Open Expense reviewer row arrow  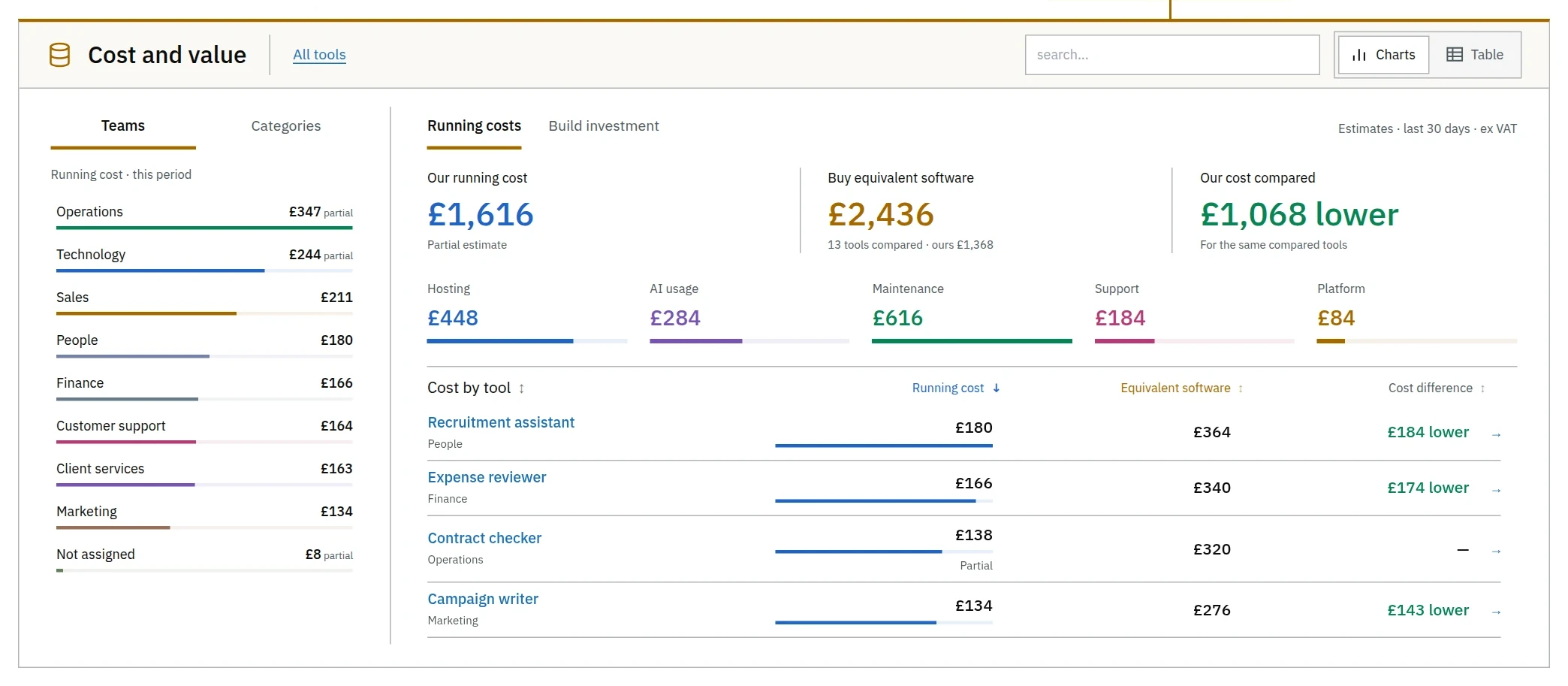point(1496,490)
